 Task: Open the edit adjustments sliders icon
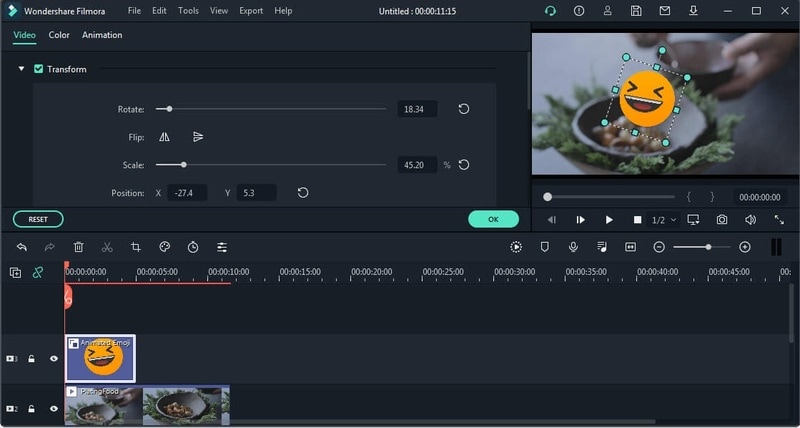point(222,247)
